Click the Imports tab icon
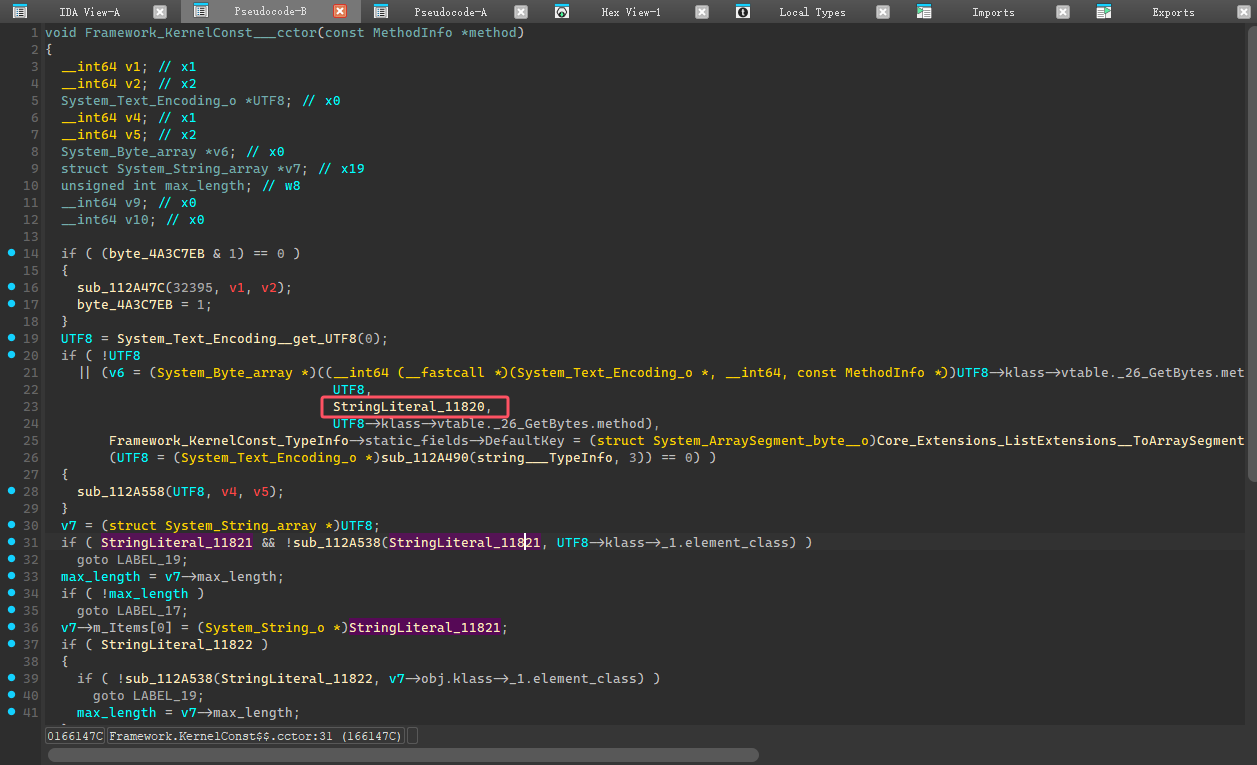 click(x=924, y=12)
